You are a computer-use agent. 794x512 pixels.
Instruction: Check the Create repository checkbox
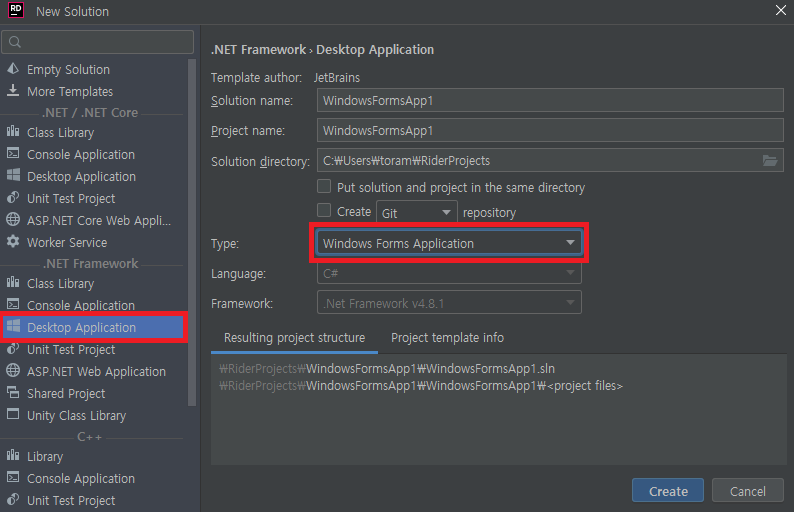pos(324,210)
